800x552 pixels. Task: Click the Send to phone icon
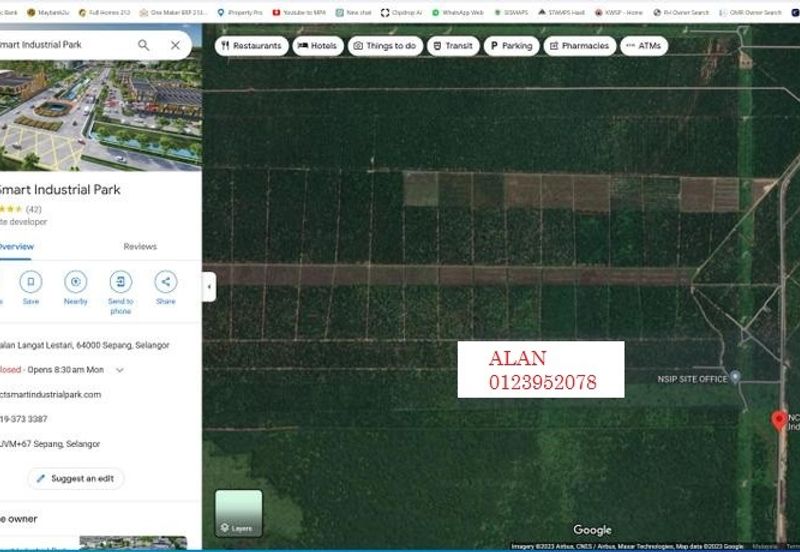pos(121,282)
